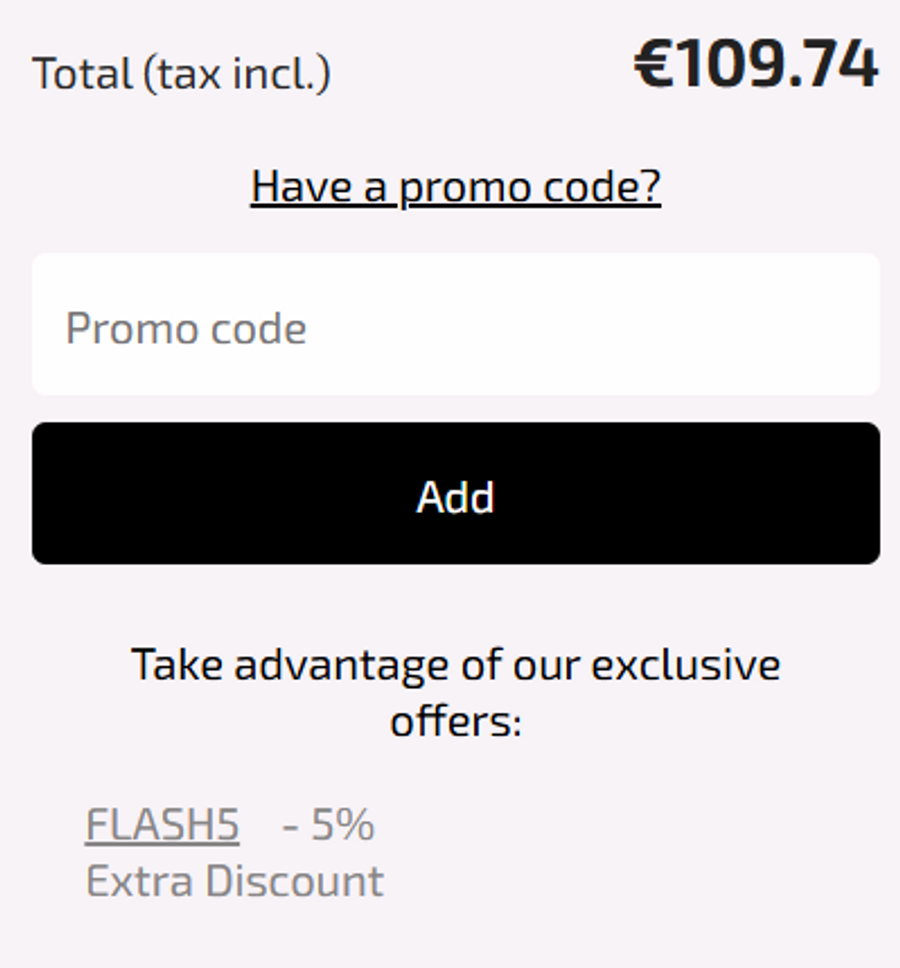
Task: Select the order total price value
Action: (x=755, y=67)
